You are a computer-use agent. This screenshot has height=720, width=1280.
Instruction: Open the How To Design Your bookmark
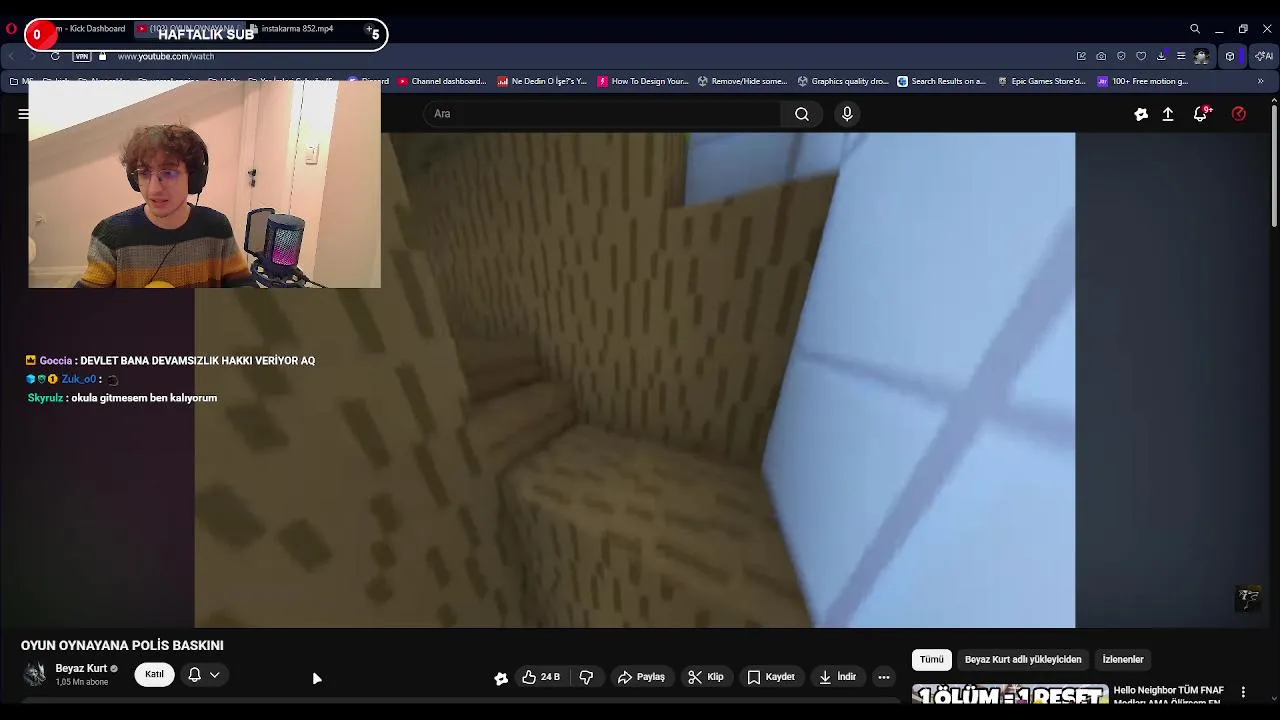[643, 81]
